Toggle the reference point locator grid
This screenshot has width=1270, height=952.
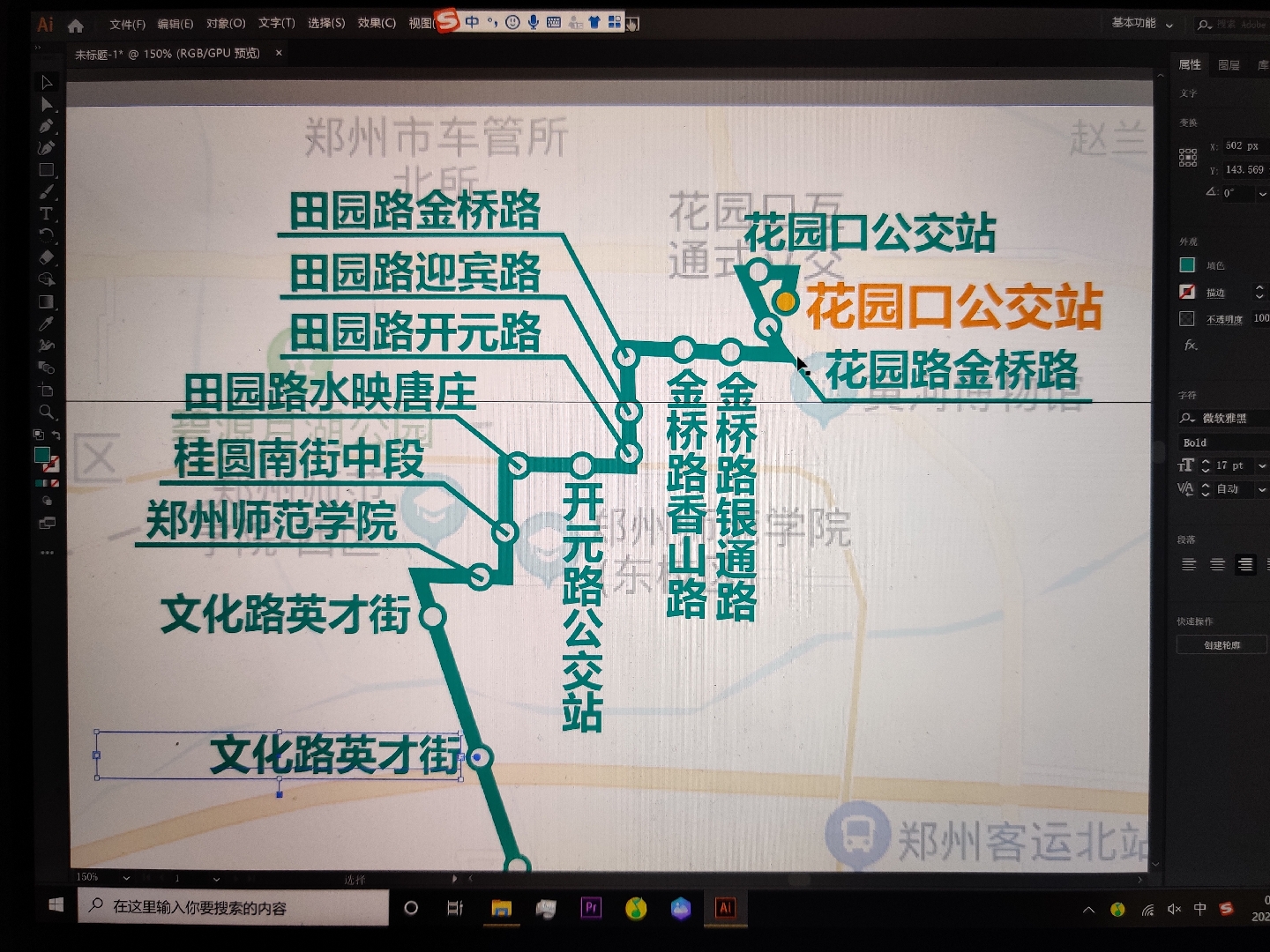coord(1188,158)
